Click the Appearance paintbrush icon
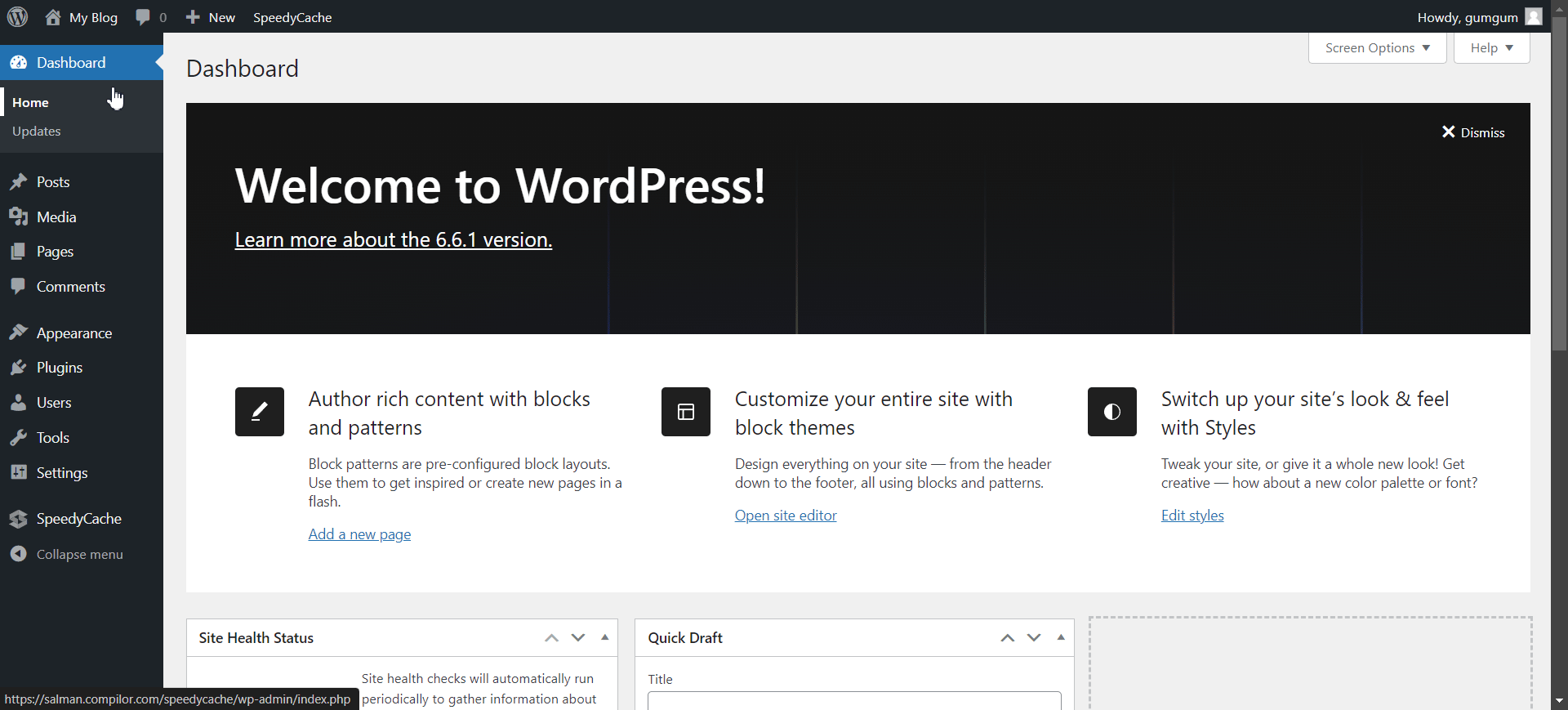Screen dimensions: 1568x710 tap(19, 333)
